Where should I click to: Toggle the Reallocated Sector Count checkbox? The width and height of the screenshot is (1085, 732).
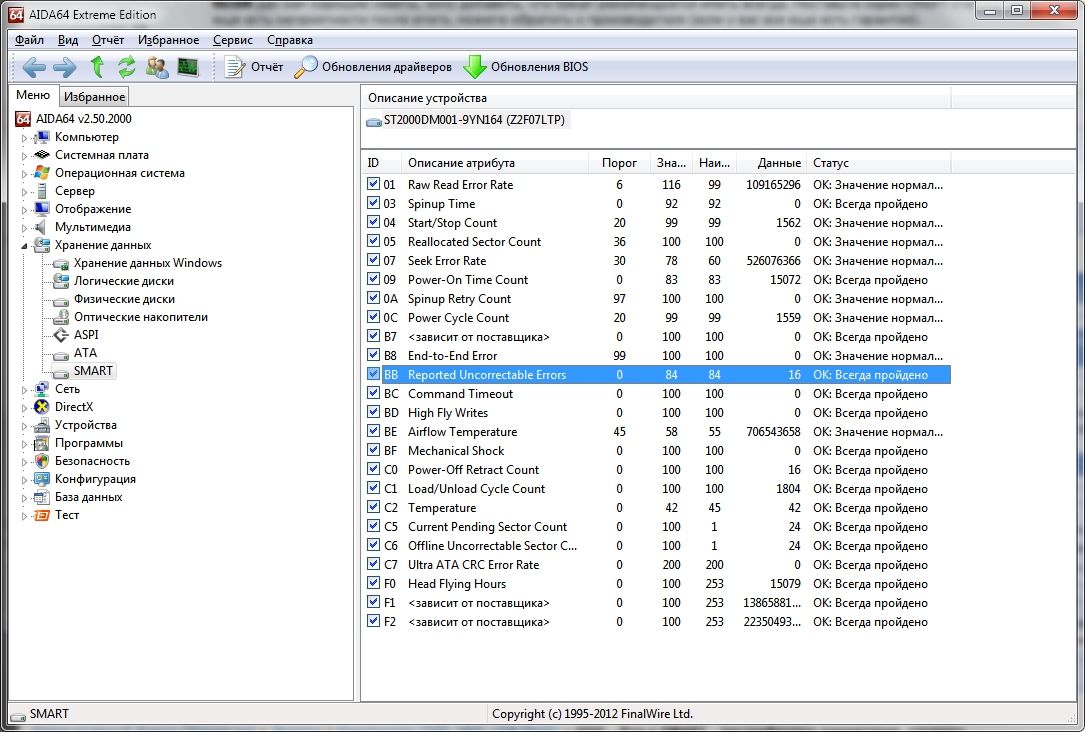coord(373,242)
